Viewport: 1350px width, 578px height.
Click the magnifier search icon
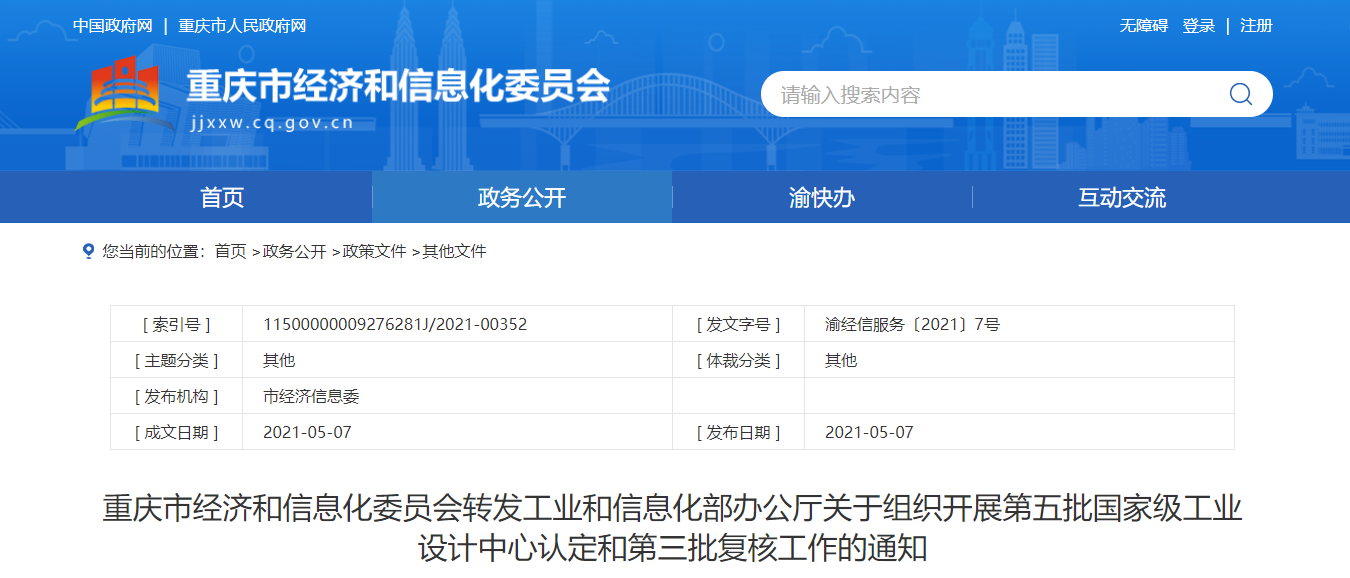coord(1240,94)
